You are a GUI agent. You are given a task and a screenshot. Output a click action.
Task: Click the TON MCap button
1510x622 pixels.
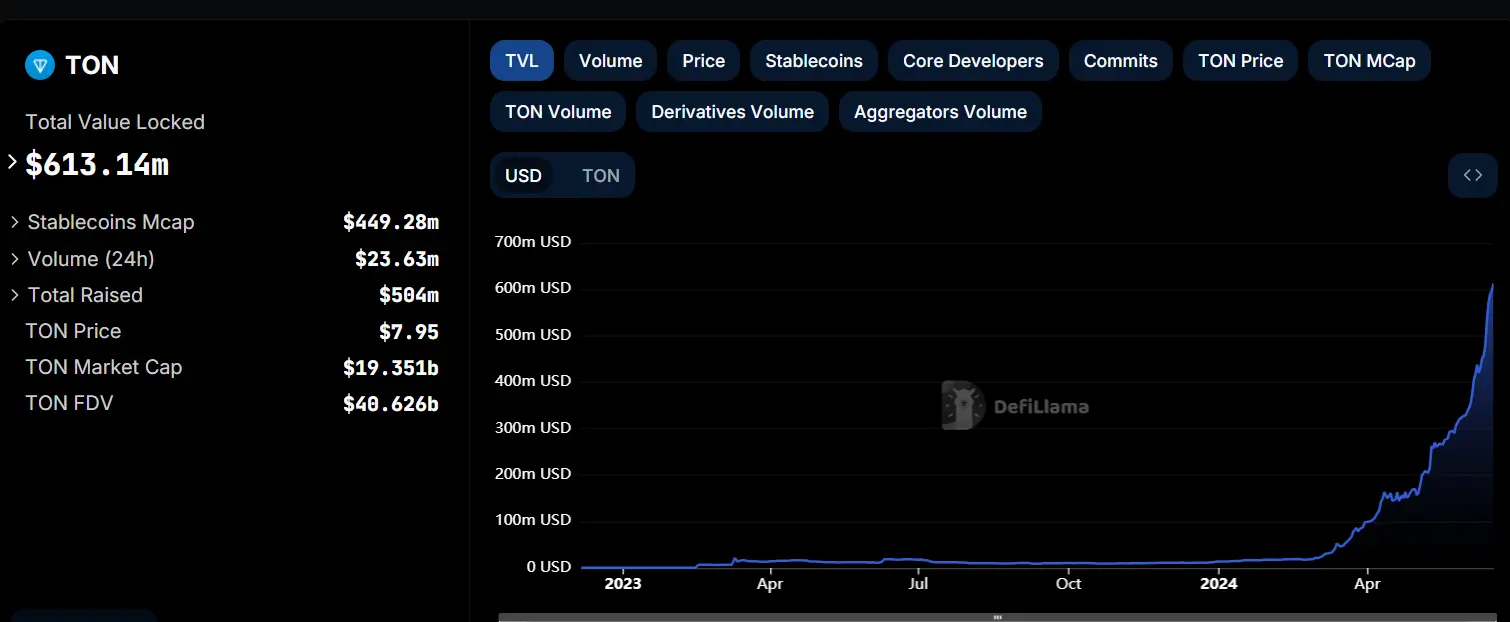[1369, 61]
